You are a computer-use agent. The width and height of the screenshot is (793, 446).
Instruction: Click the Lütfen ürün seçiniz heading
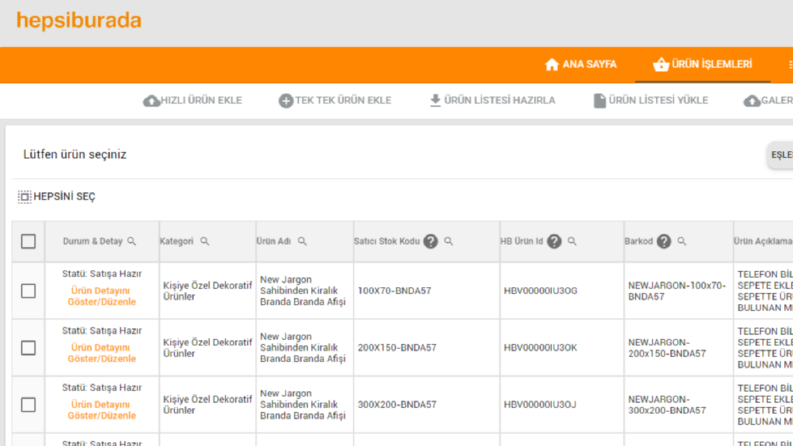75,155
